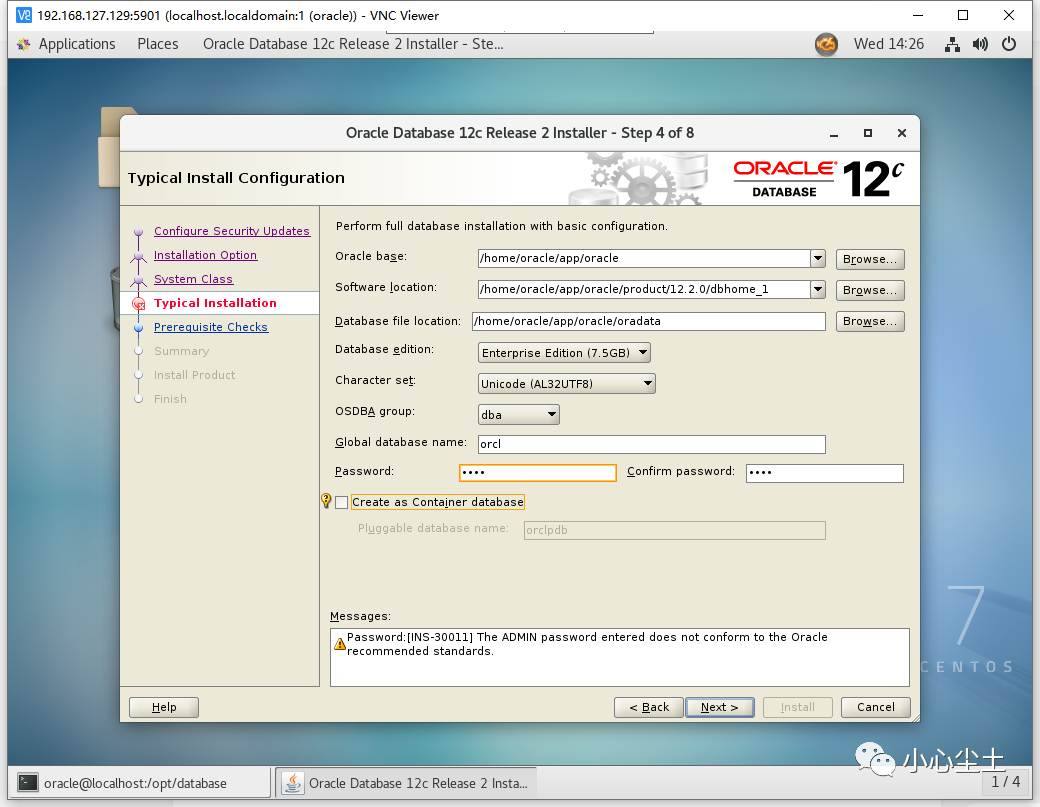Click Browse for Database file location
The image size is (1040, 807).
point(870,322)
